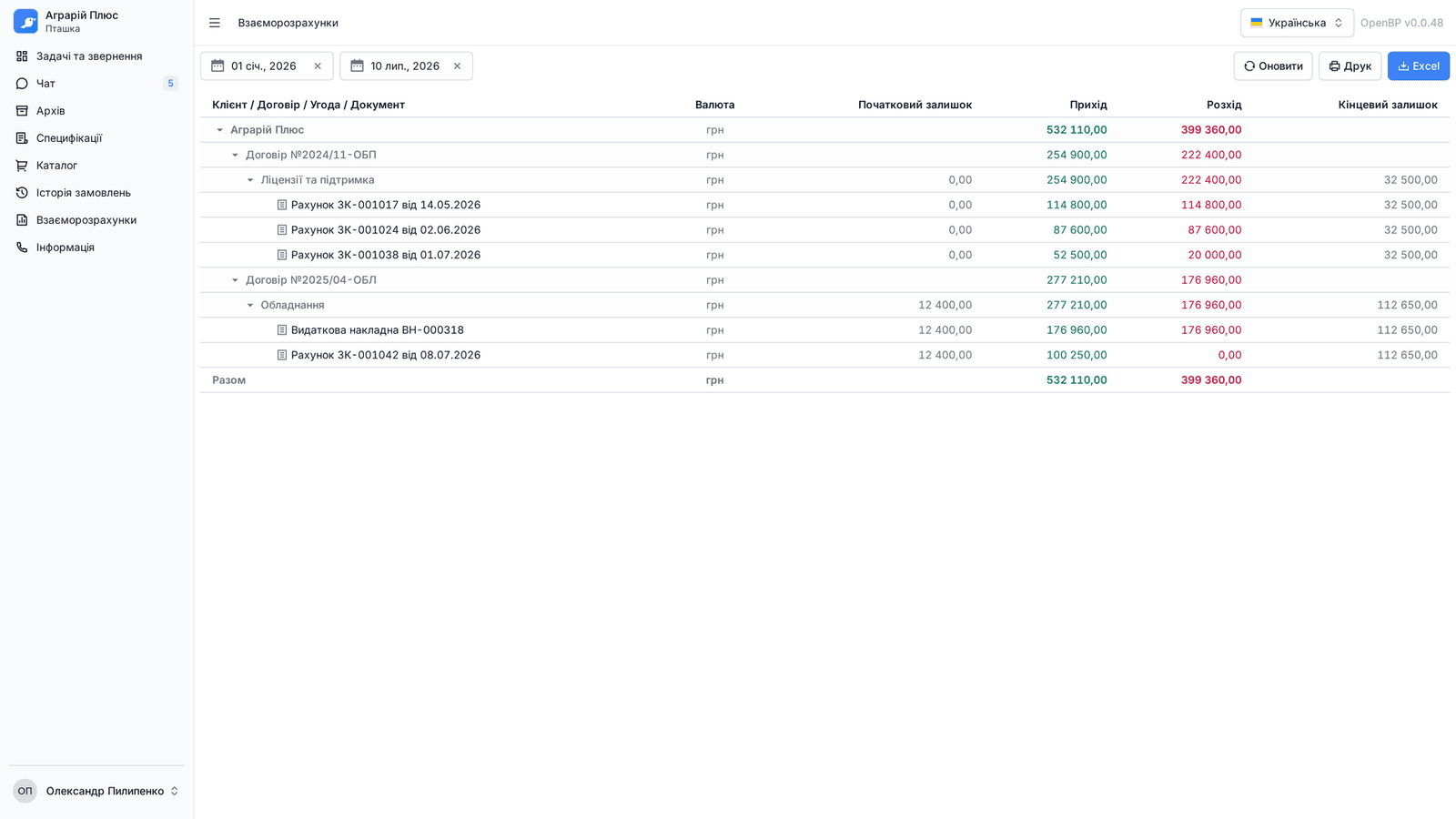Open Рахунок ЗК-001038 від 01.07.2026

pyautogui.click(x=386, y=255)
